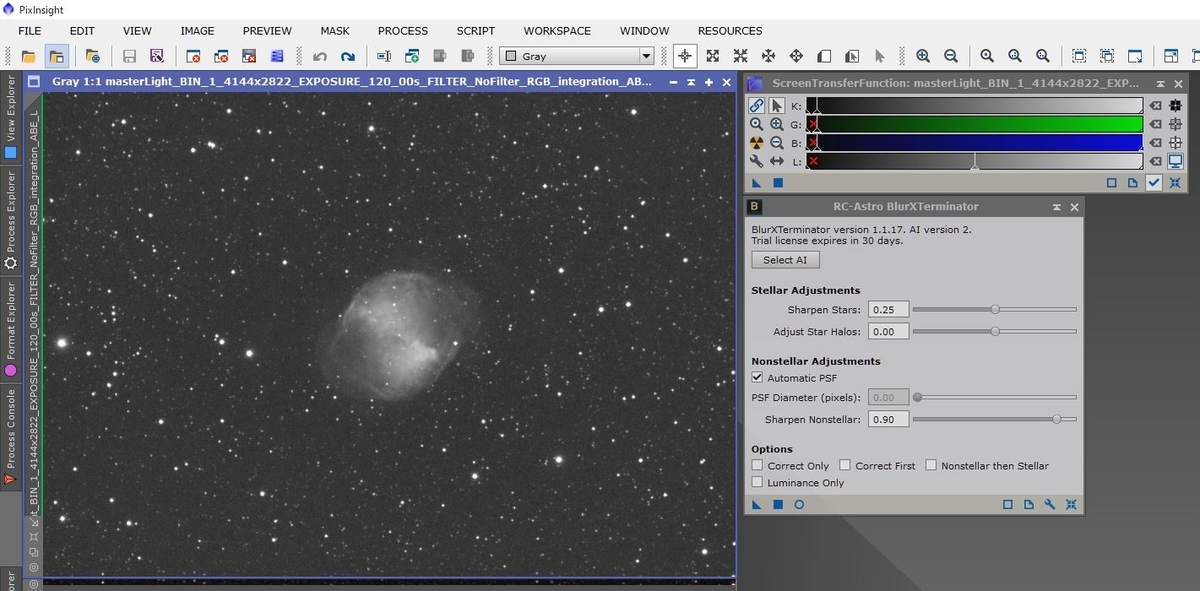Click the wrench settings icon in ScreenTransferFunction
The image size is (1200, 591).
757,161
